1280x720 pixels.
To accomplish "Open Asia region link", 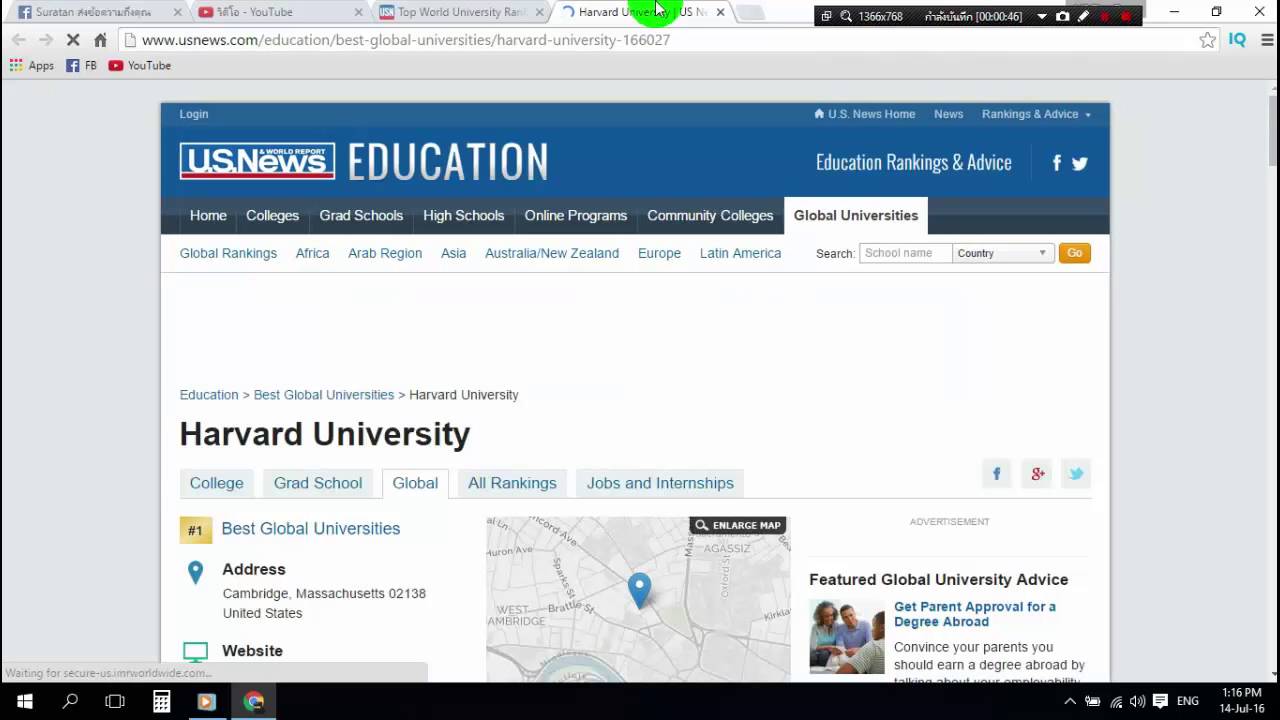I will click(454, 253).
